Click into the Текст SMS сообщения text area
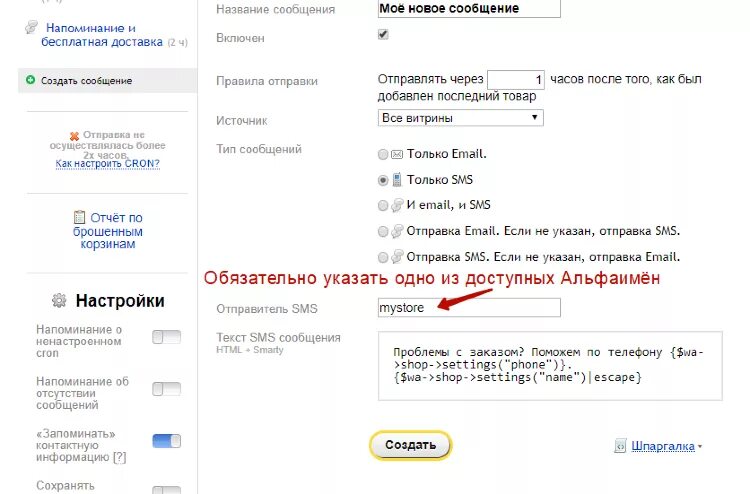The image size is (750, 494). click(x=550, y=366)
